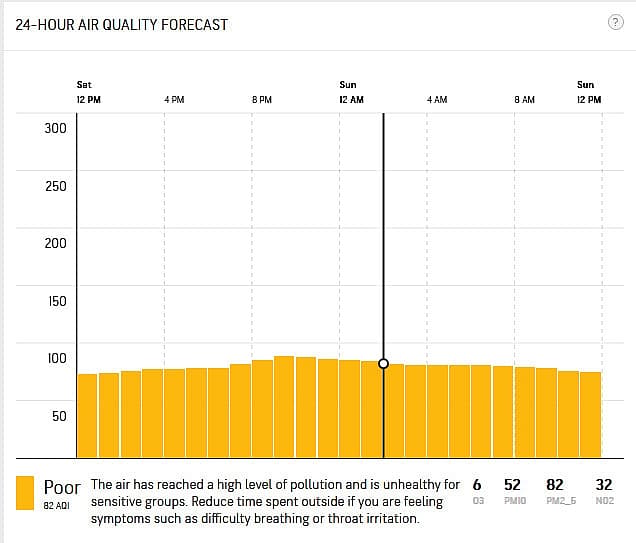Click the Poor air quality status text
636x543 pixels.
point(62,487)
